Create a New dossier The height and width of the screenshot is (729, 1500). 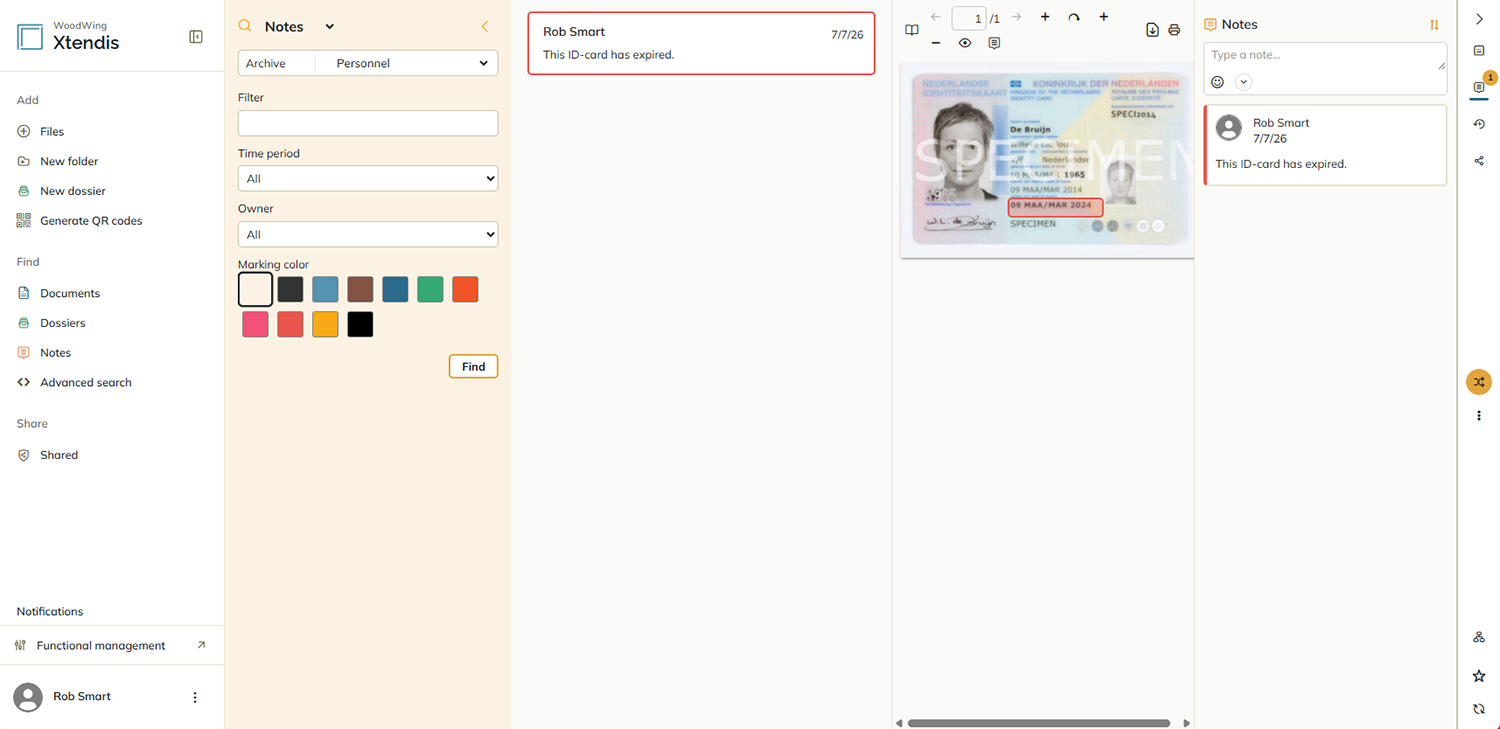coord(62,191)
